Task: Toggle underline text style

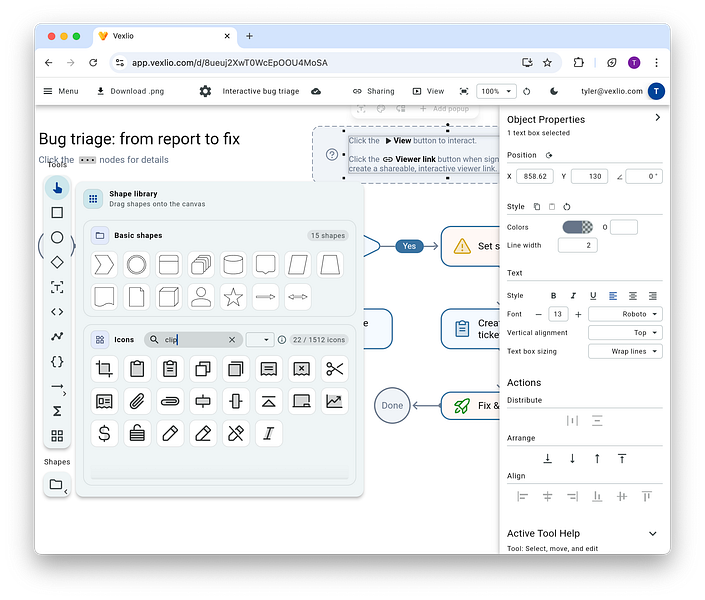Action: tap(593, 296)
